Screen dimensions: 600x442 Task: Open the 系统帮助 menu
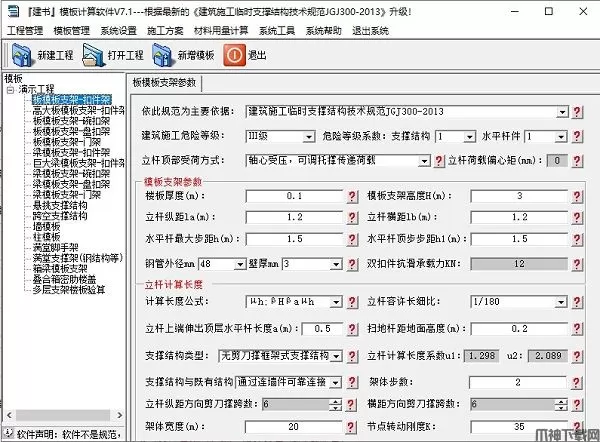point(324,31)
